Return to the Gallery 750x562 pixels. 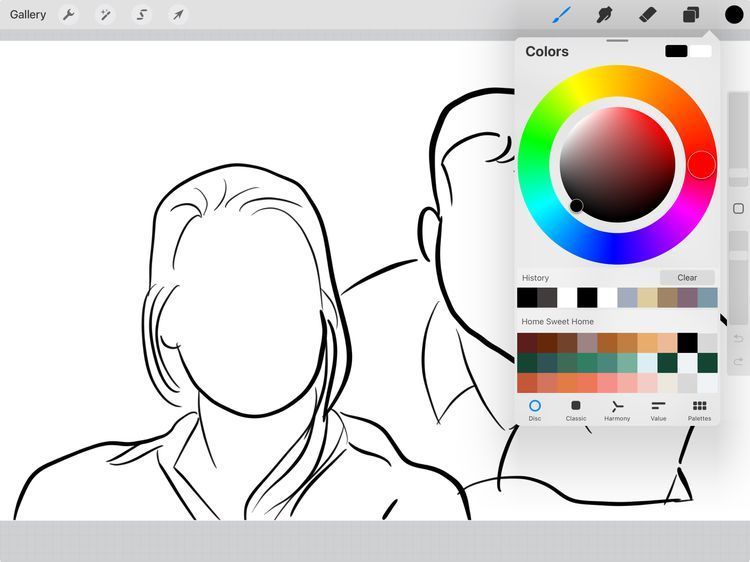tap(28, 15)
